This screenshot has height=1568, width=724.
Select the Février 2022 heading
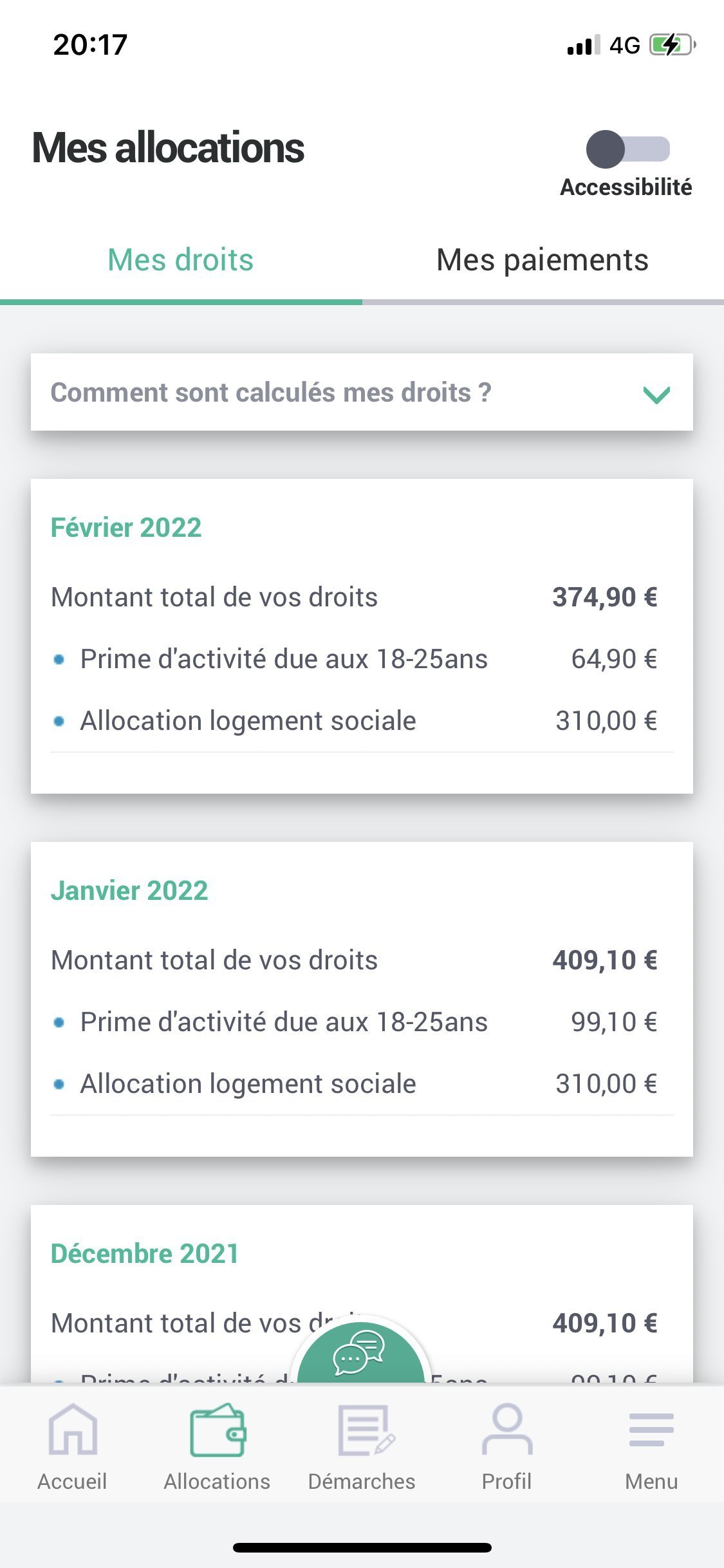[126, 528]
